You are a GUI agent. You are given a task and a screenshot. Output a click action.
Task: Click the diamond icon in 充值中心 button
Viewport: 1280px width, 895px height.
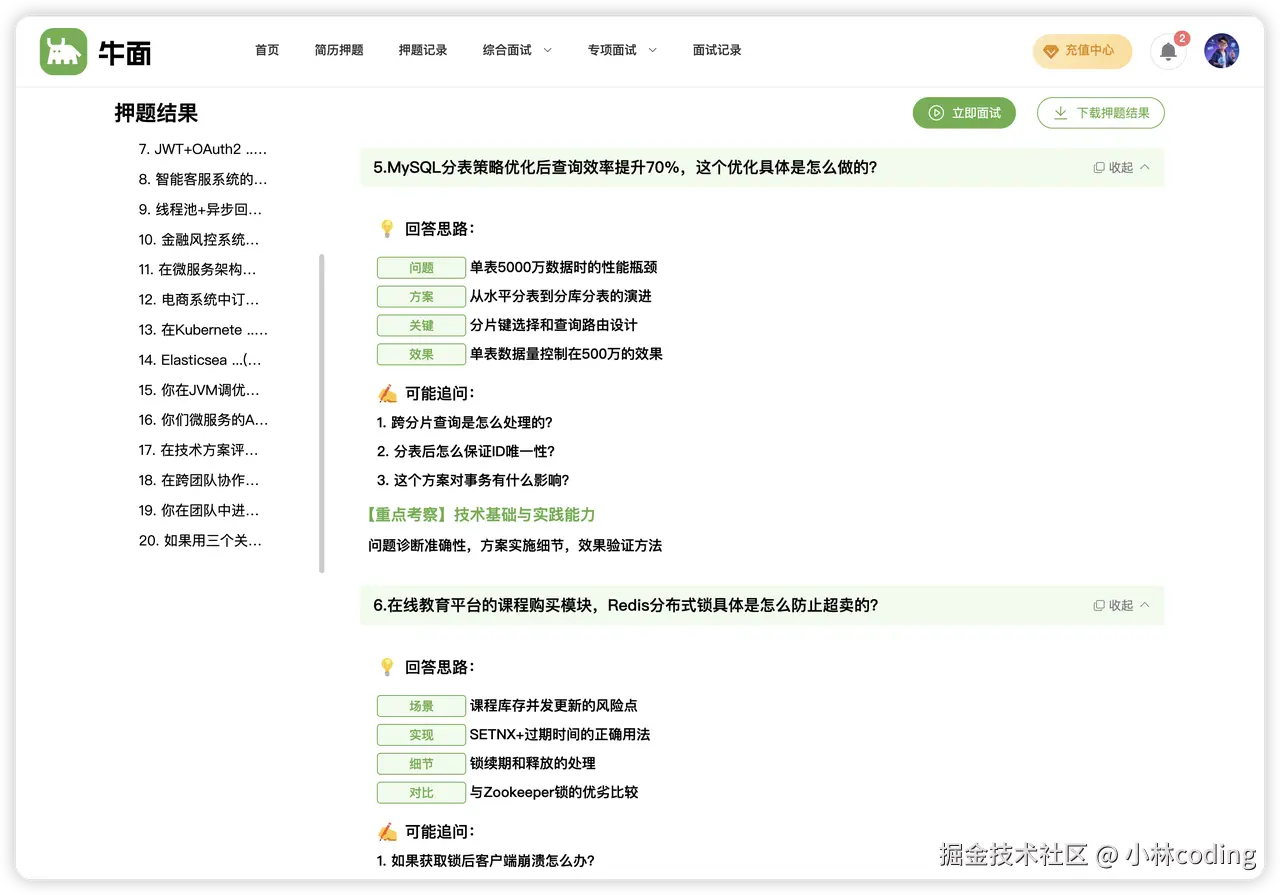click(1051, 51)
